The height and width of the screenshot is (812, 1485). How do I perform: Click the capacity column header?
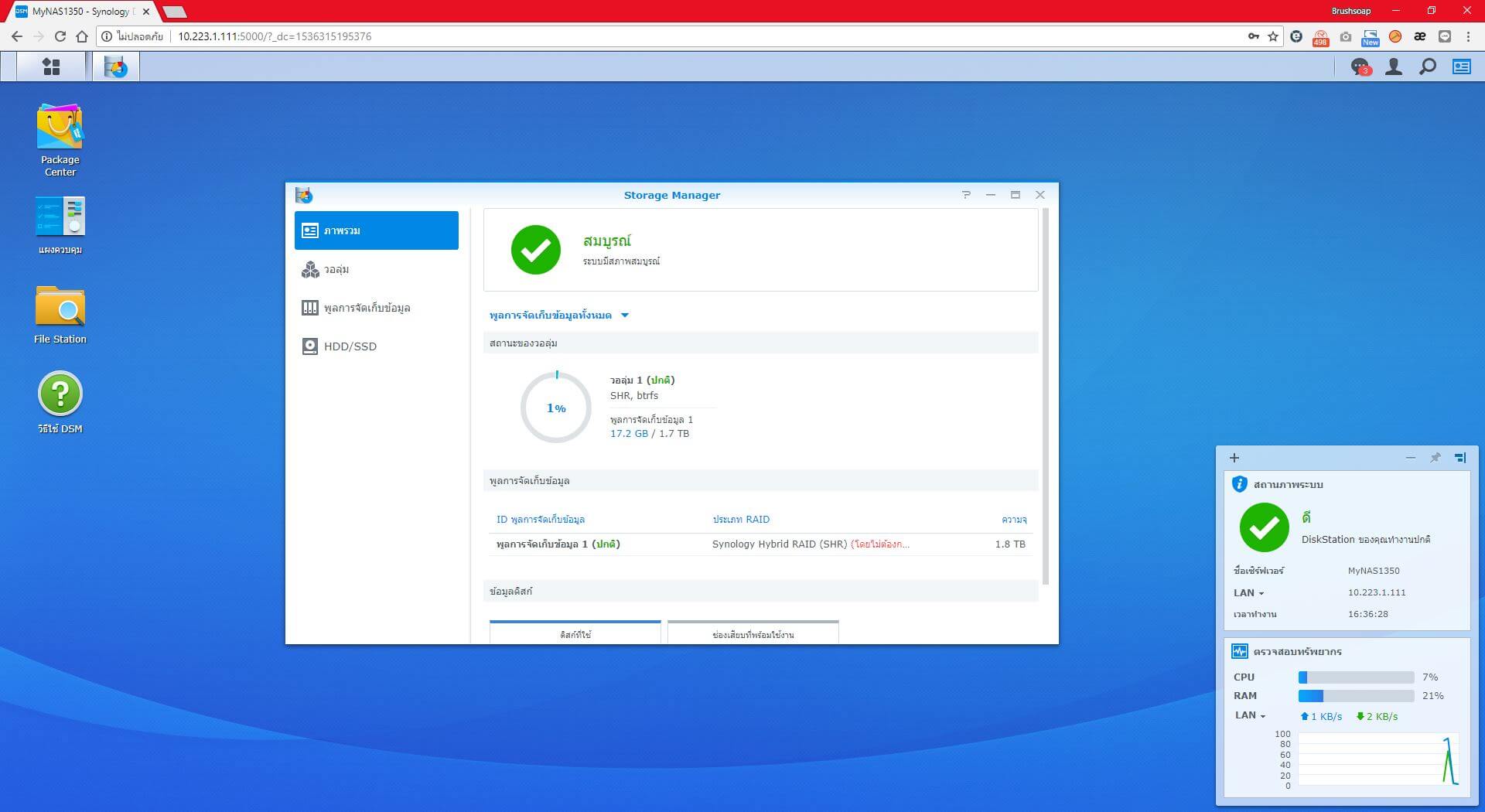(x=1014, y=520)
